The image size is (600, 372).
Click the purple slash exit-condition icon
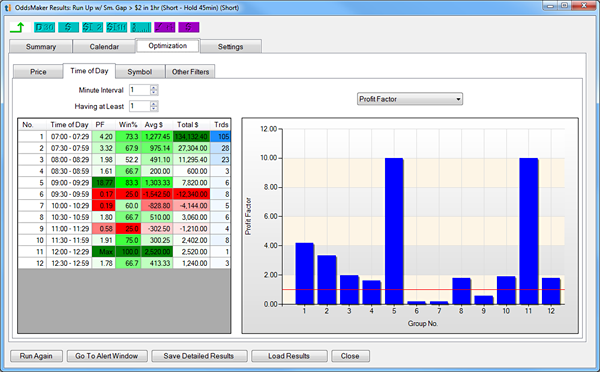(x=165, y=27)
